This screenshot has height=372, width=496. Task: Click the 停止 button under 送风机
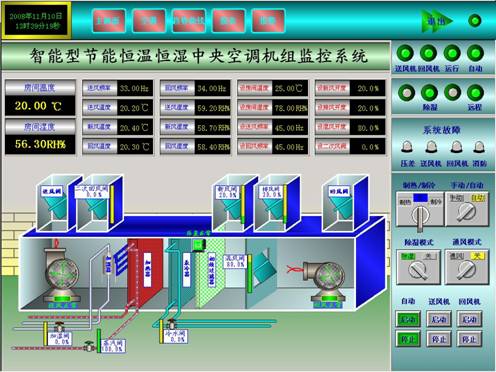tap(439, 339)
